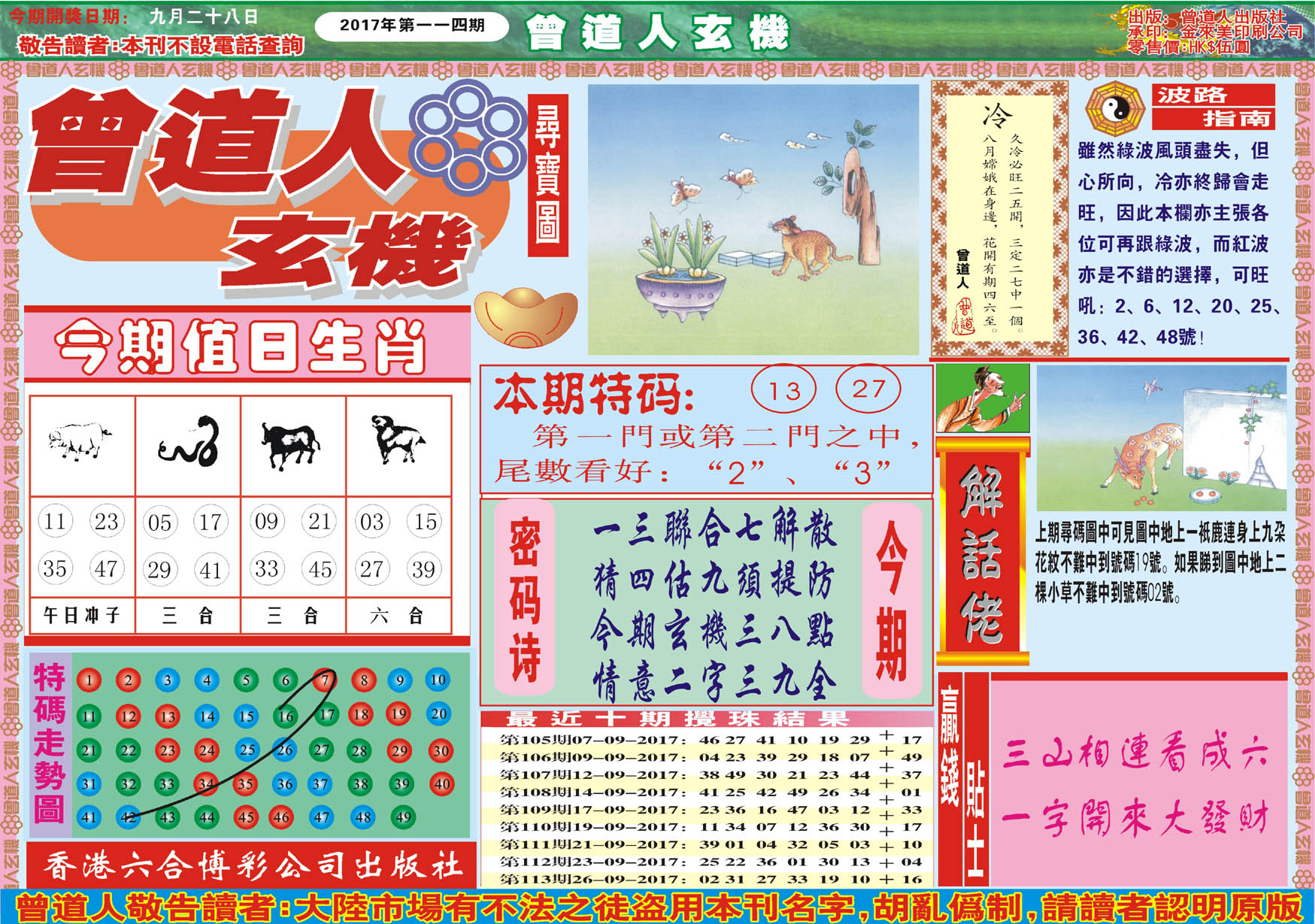1315x924 pixels.
Task: Click the golden ingot icon
Action: click(x=526, y=317)
